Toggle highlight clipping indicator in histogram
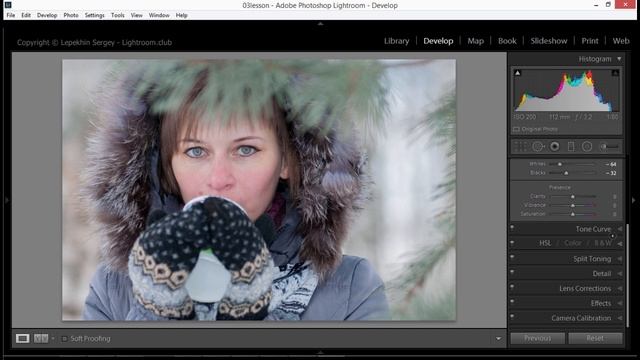The height and width of the screenshot is (360, 640). (615, 73)
